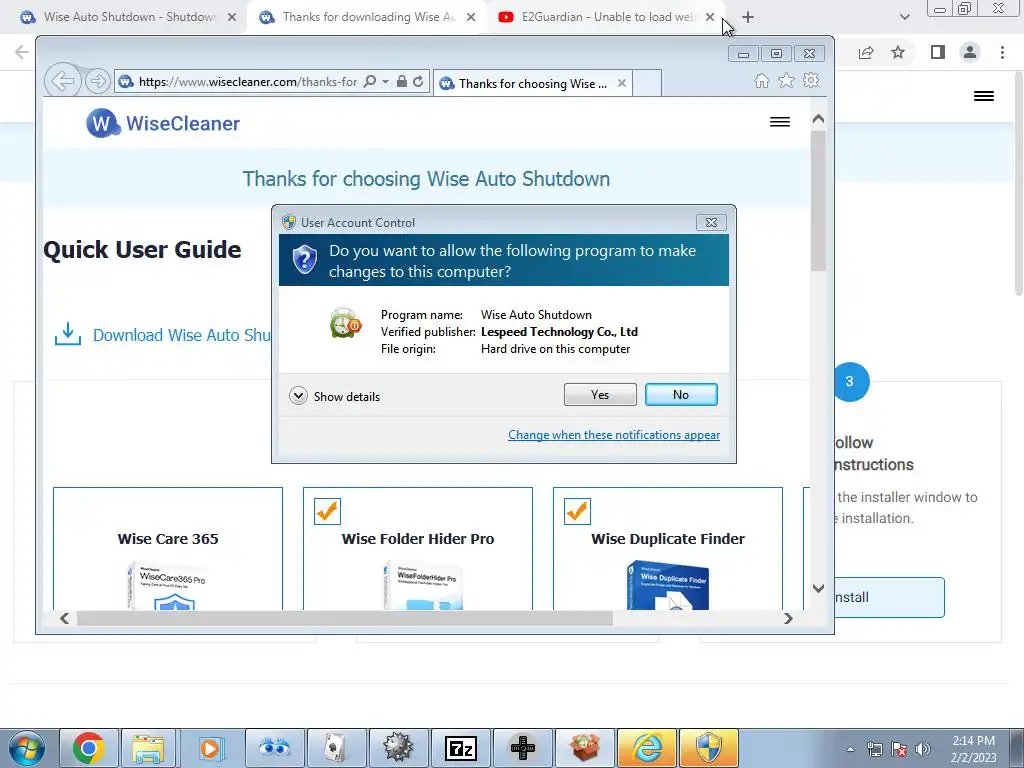Screen dimensions: 1024x768
Task: Click No in the User Account Control dialog
Action: pos(680,394)
